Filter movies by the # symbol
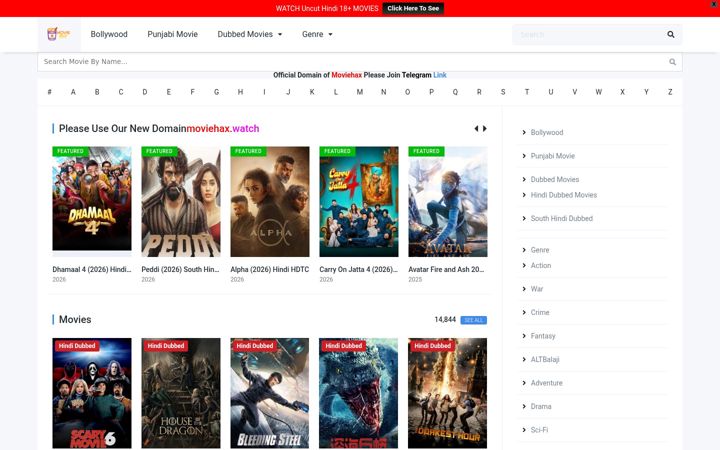This screenshot has width=720, height=450. [x=49, y=92]
